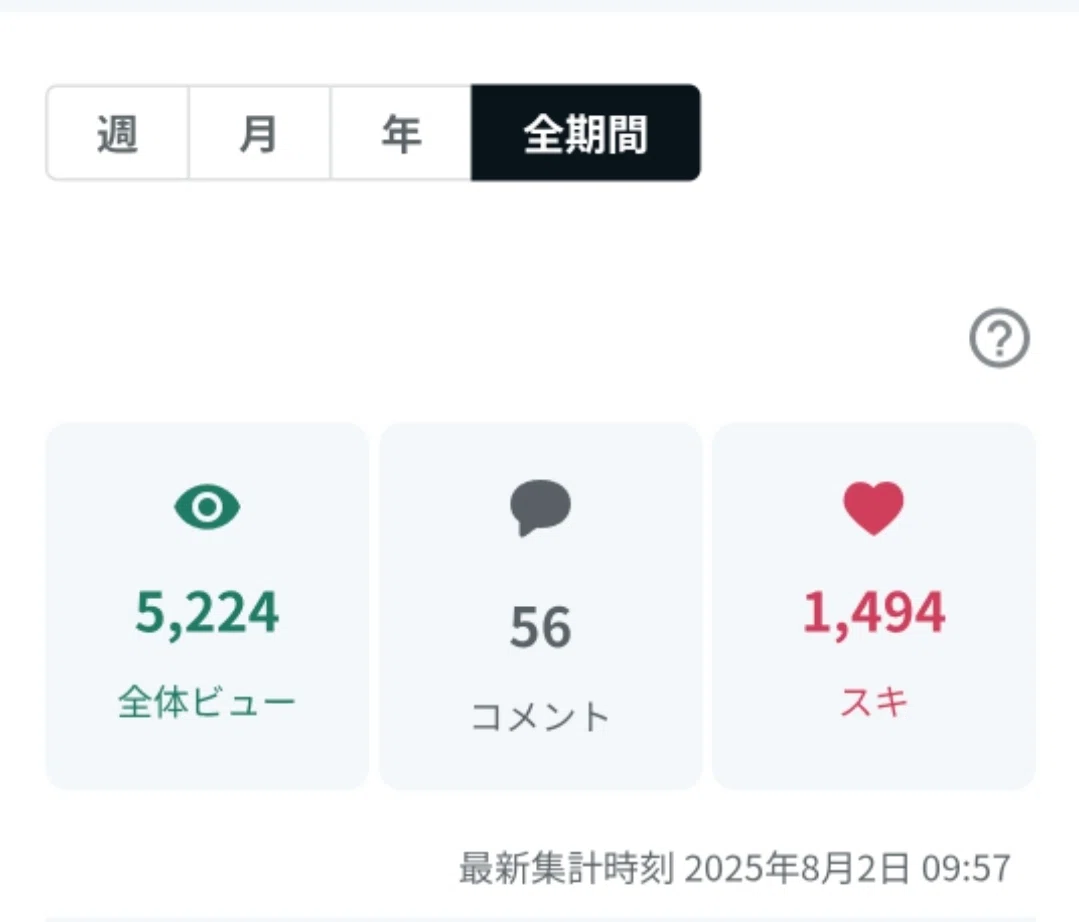The height and width of the screenshot is (922, 1079).
Task: Choose the 年 yearly period tab
Action: (x=401, y=133)
